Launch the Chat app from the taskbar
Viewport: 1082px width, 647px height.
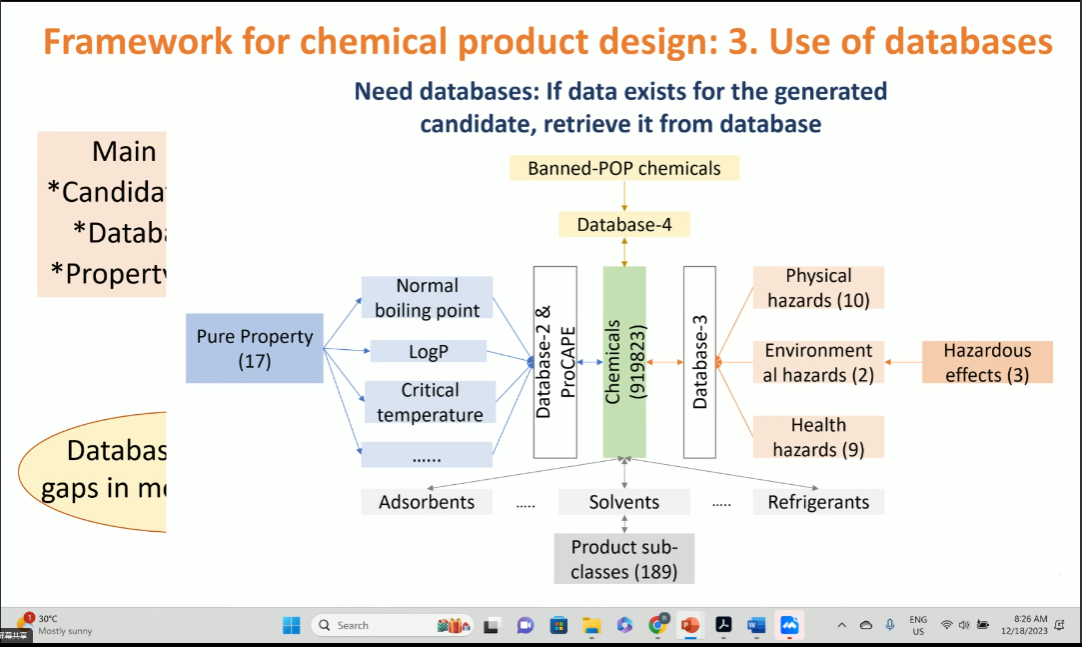tap(525, 626)
